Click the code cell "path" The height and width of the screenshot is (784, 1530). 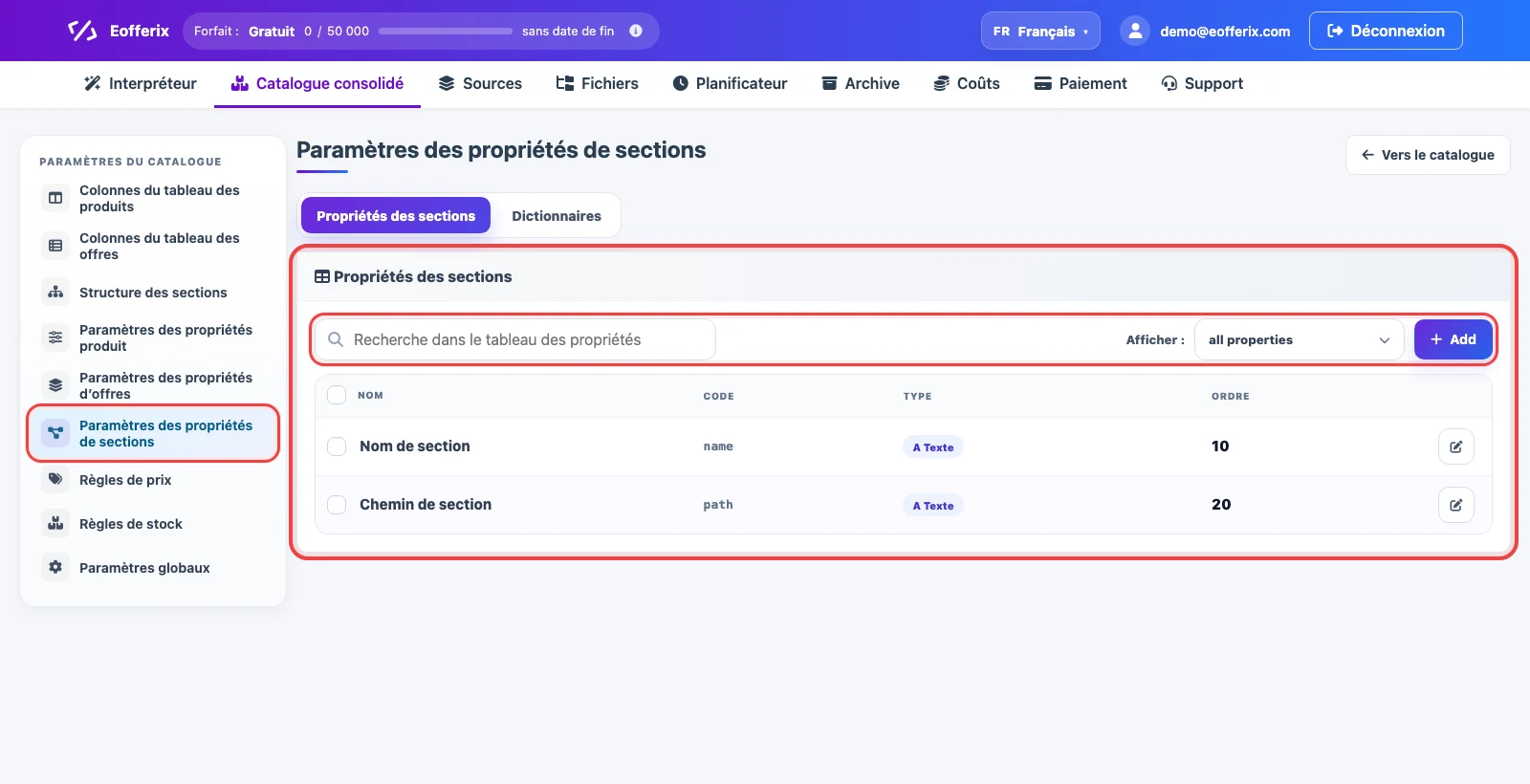[718, 505]
